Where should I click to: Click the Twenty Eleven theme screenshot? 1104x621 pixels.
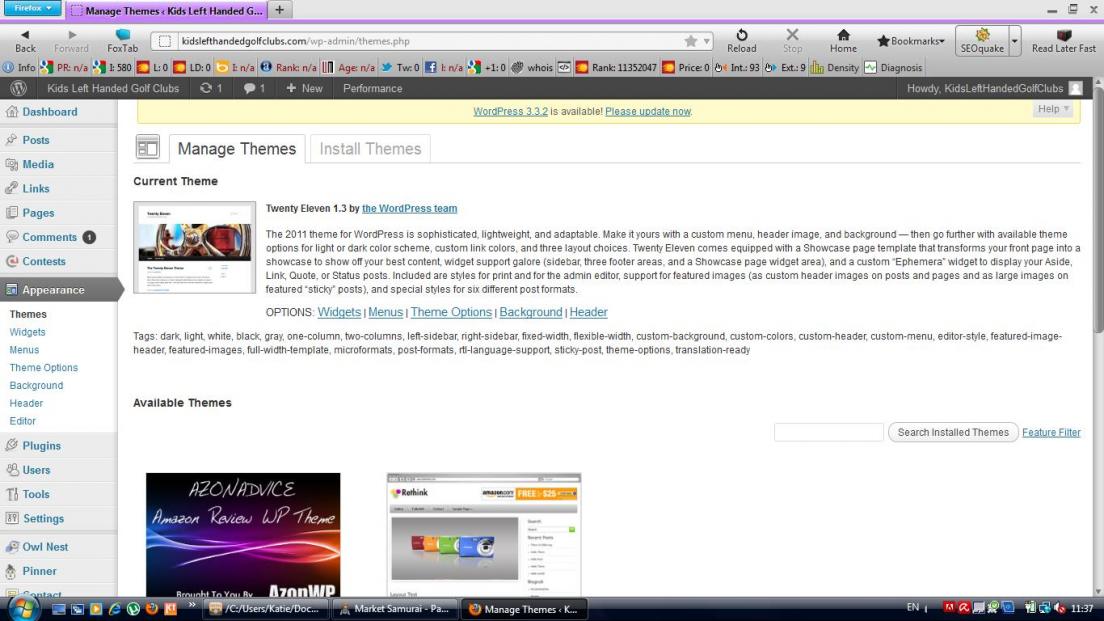[194, 247]
